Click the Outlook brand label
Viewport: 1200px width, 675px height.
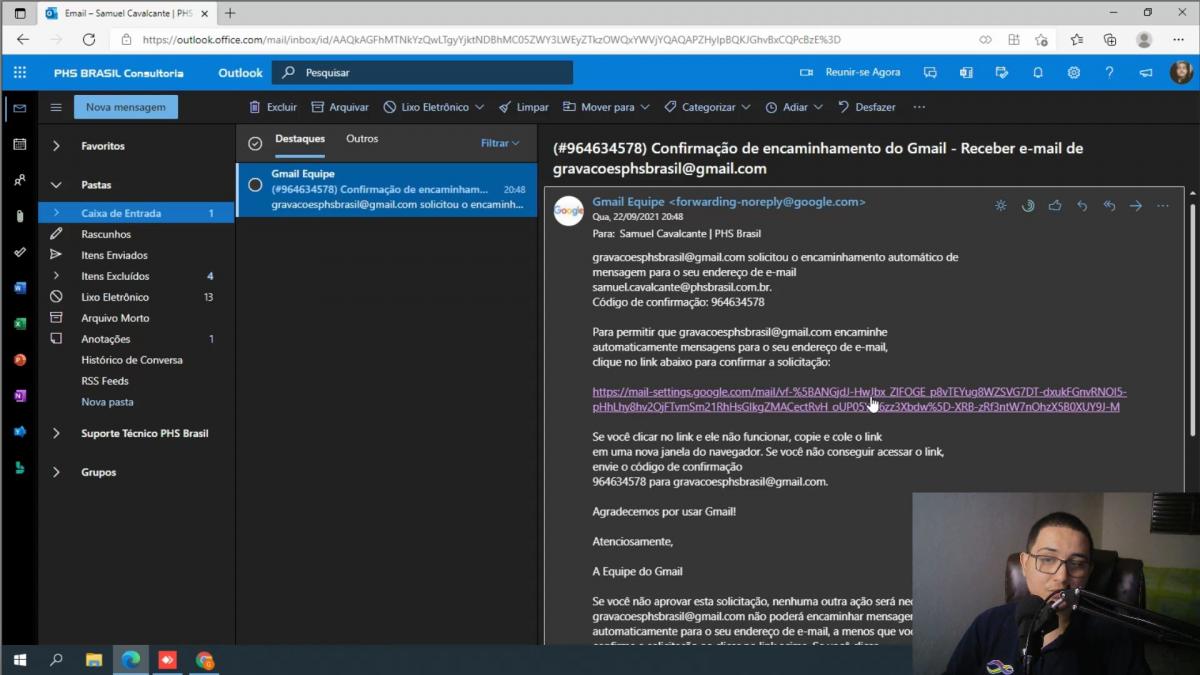click(x=240, y=73)
